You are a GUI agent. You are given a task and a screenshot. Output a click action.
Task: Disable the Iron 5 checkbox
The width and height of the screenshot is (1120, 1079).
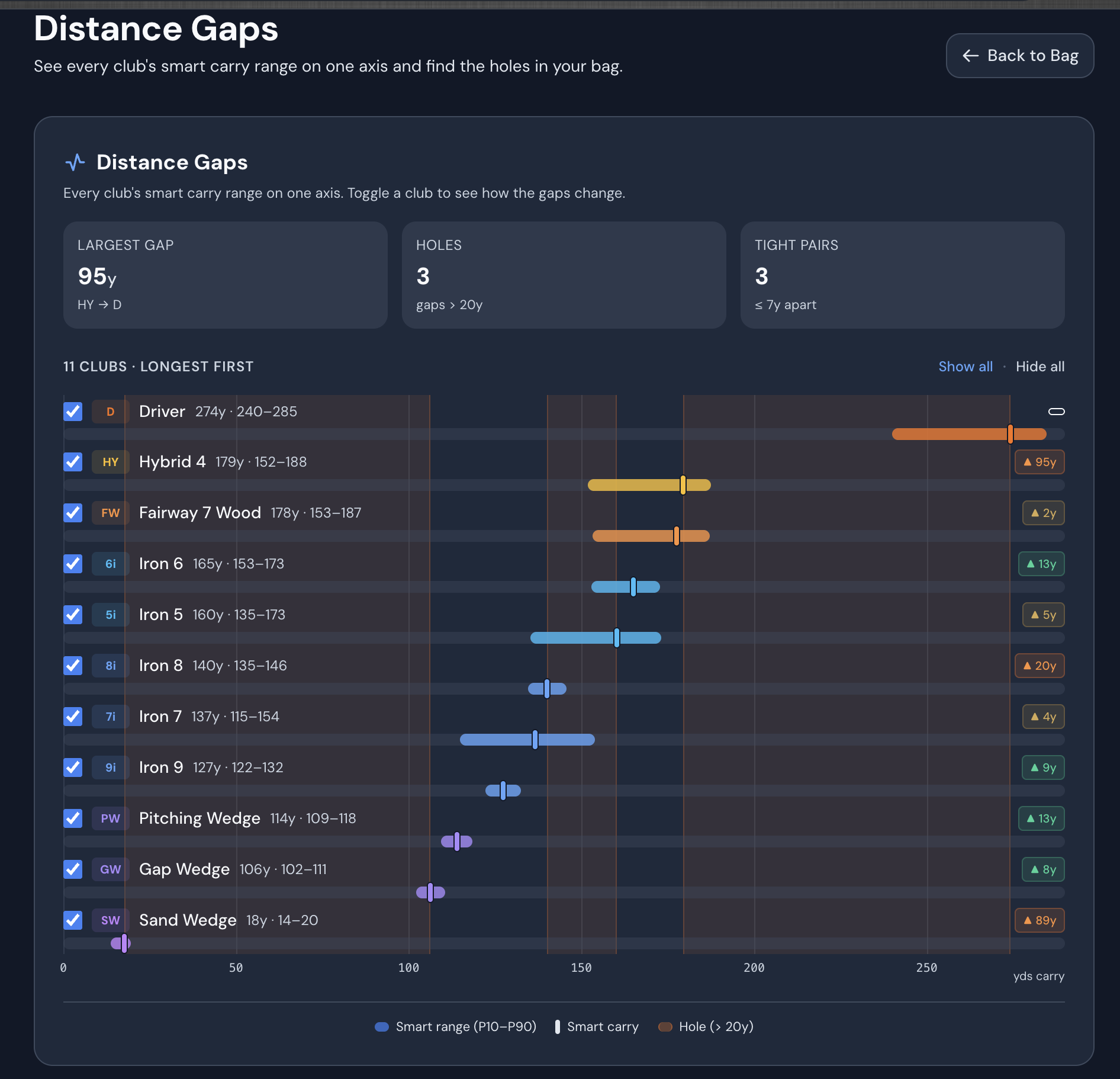click(x=73, y=615)
